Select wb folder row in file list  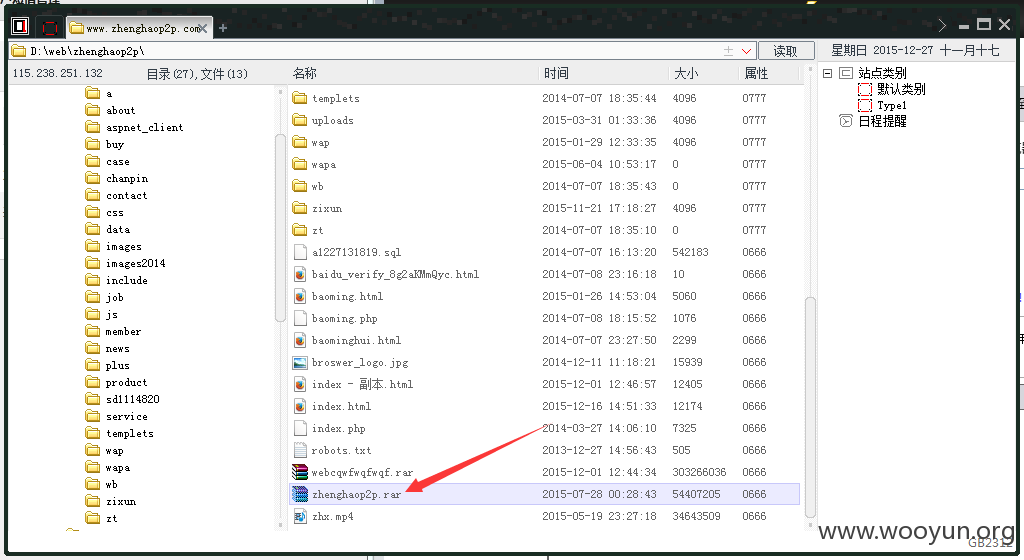[x=545, y=186]
